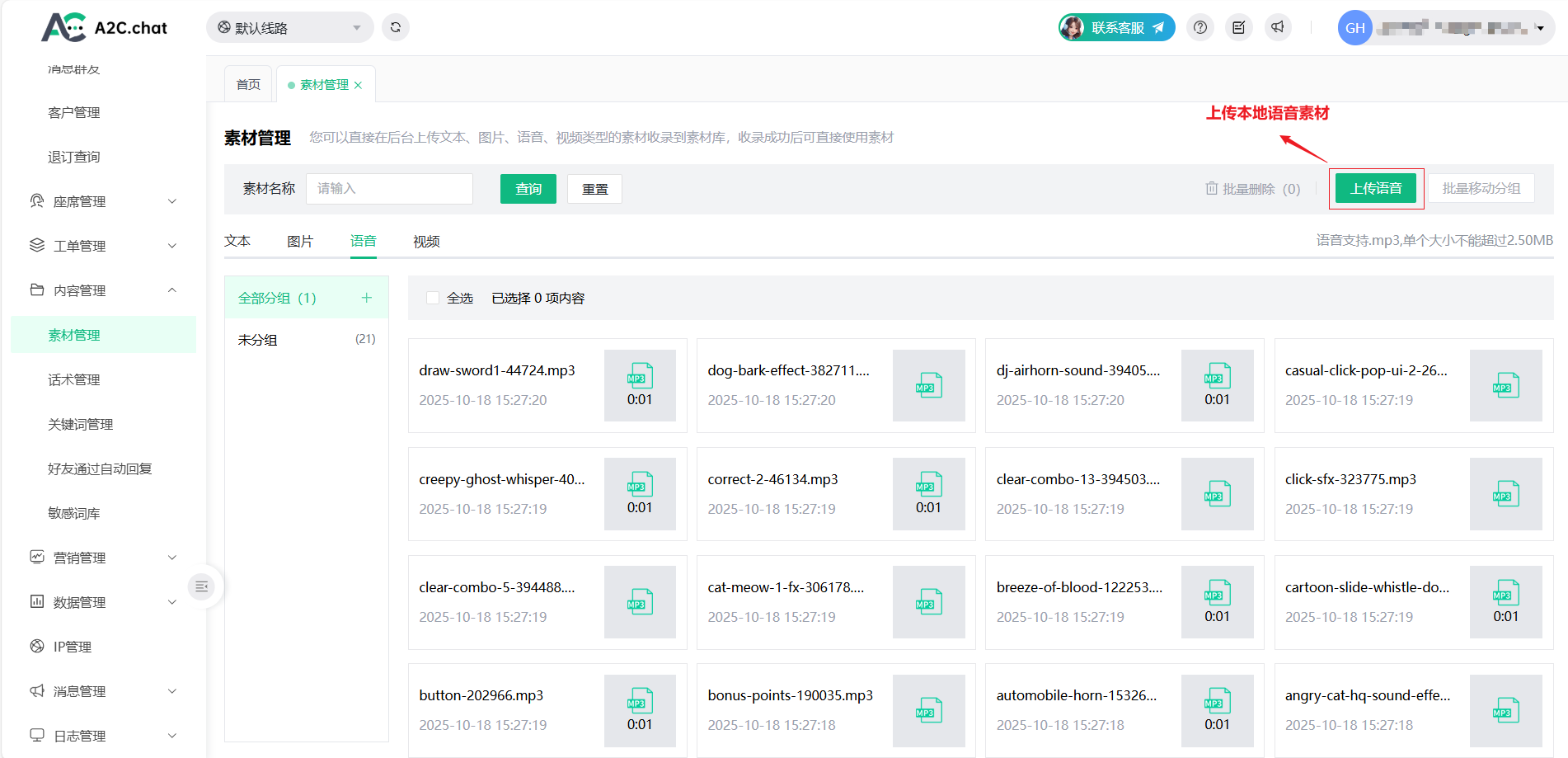Click the plus icon to add group

point(367,298)
